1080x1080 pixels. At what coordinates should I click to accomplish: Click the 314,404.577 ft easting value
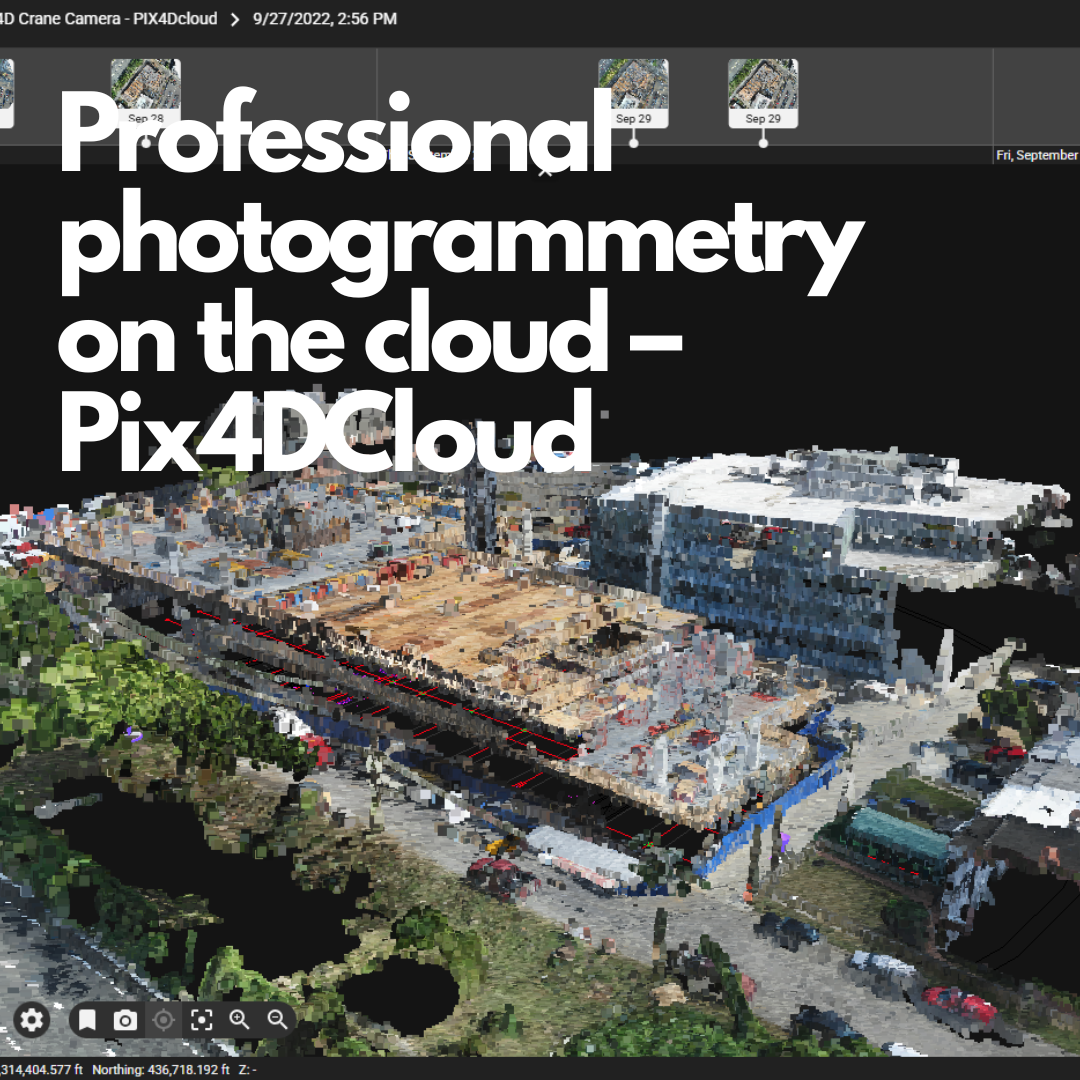[41, 1069]
